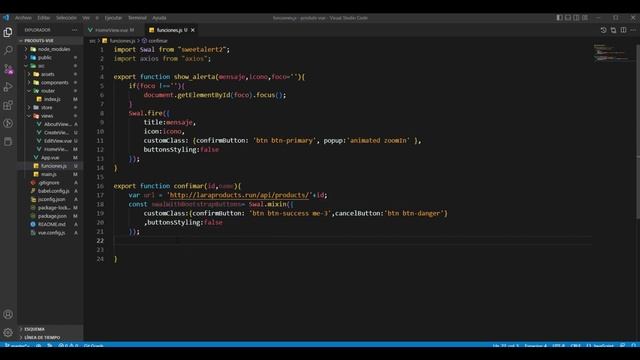Click the notifications bell in status bar

pyautogui.click(x=633, y=346)
